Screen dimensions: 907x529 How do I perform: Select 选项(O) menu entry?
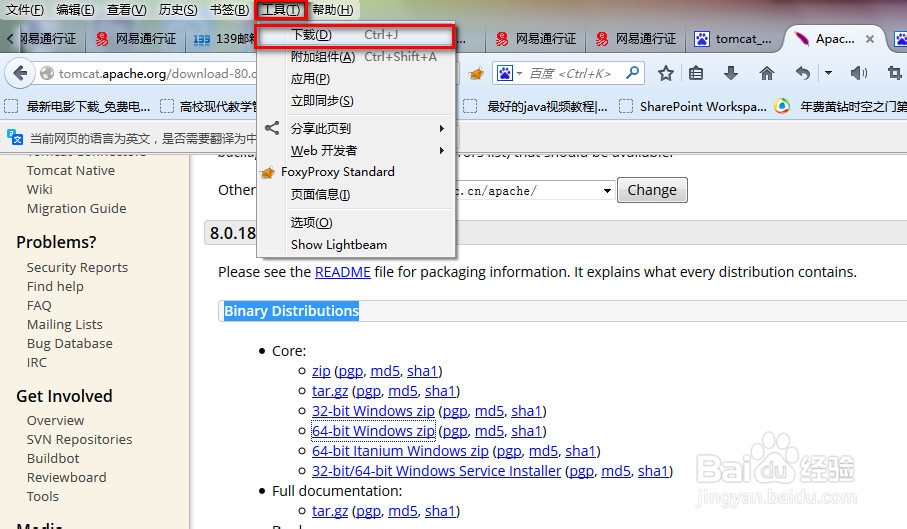355,223
